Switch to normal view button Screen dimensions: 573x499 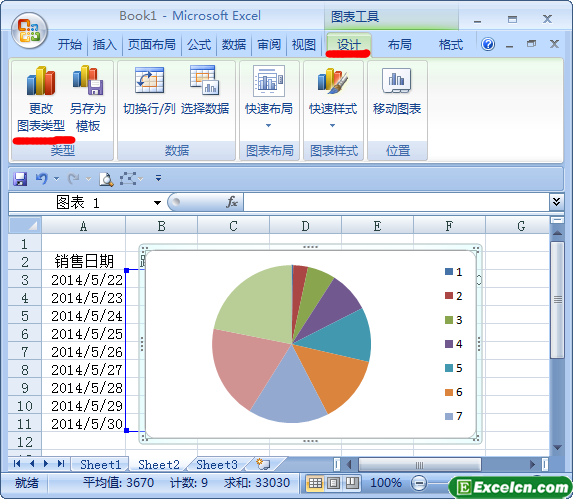click(315, 483)
